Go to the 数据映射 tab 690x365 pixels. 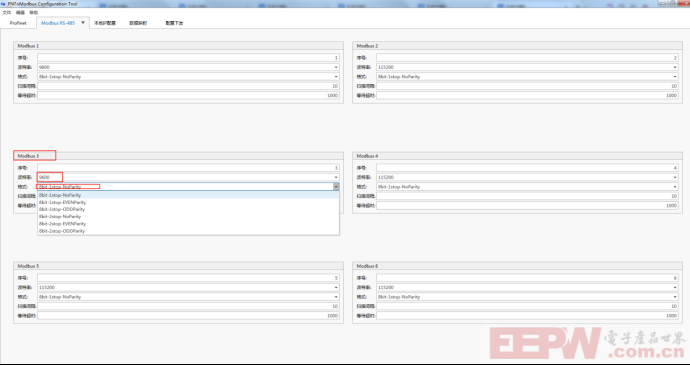pos(138,23)
